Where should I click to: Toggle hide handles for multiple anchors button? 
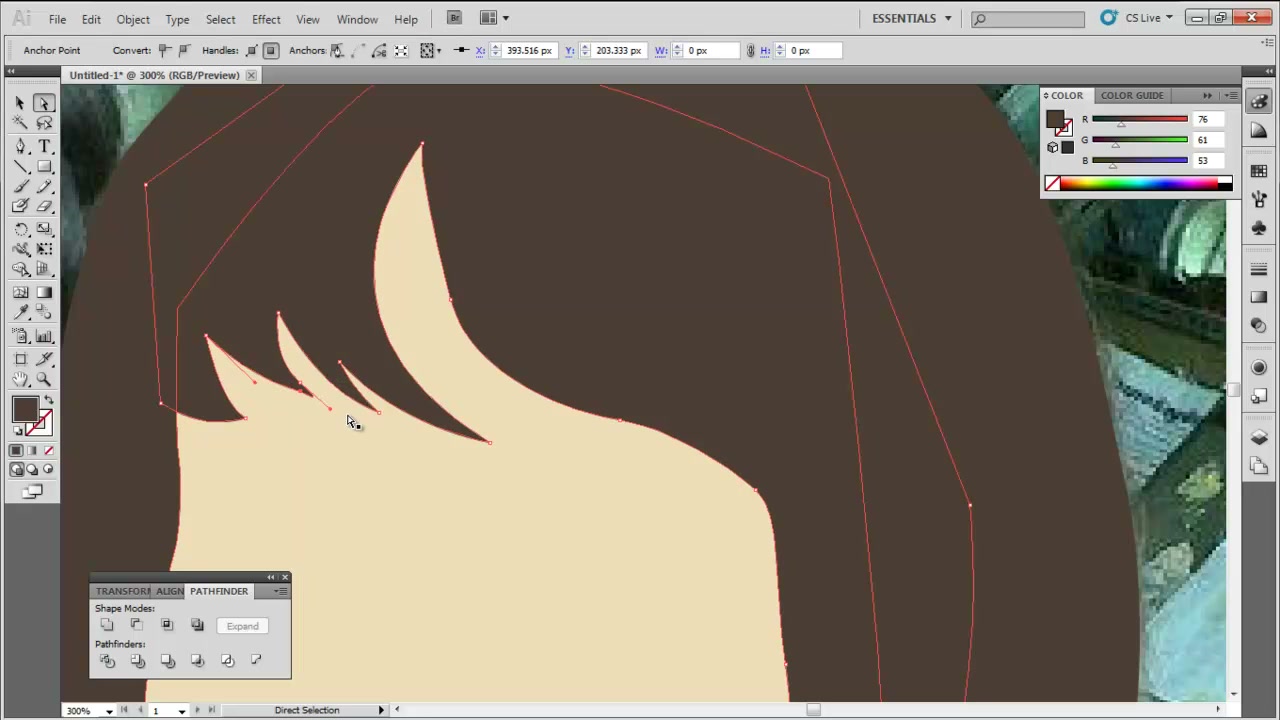tap(270, 50)
